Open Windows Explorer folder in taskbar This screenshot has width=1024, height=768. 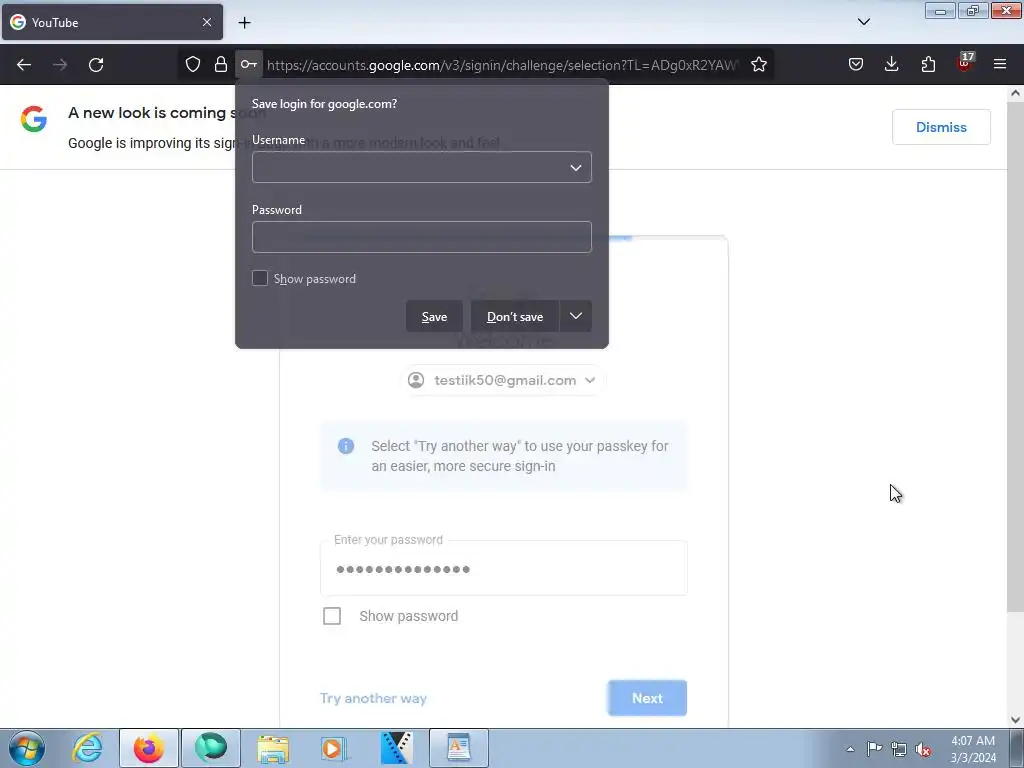tap(272, 748)
